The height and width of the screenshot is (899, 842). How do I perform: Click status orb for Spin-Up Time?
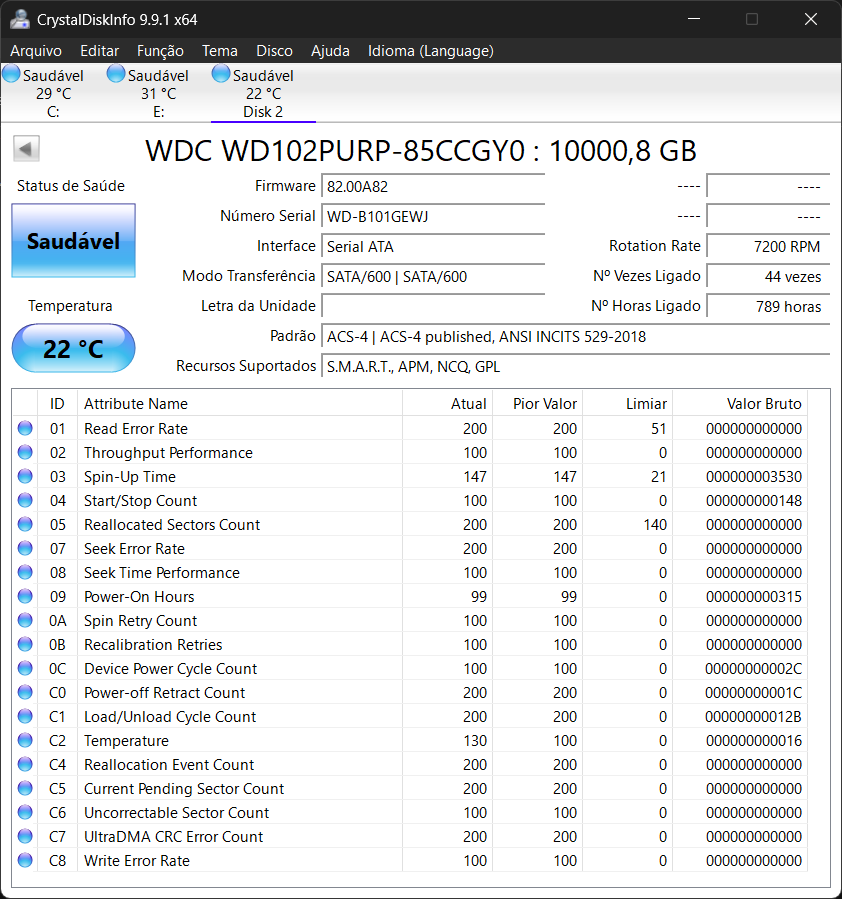pyautogui.click(x=25, y=476)
